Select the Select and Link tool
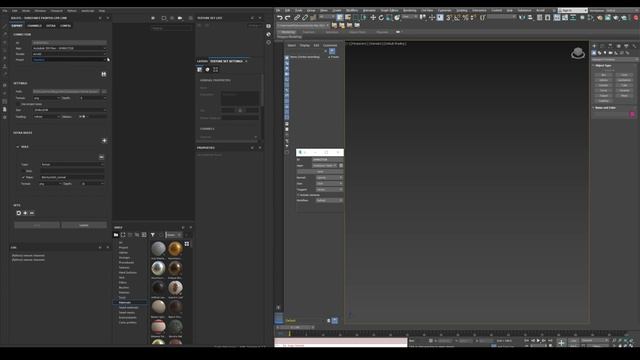The height and width of the screenshot is (360, 640). 297,18
